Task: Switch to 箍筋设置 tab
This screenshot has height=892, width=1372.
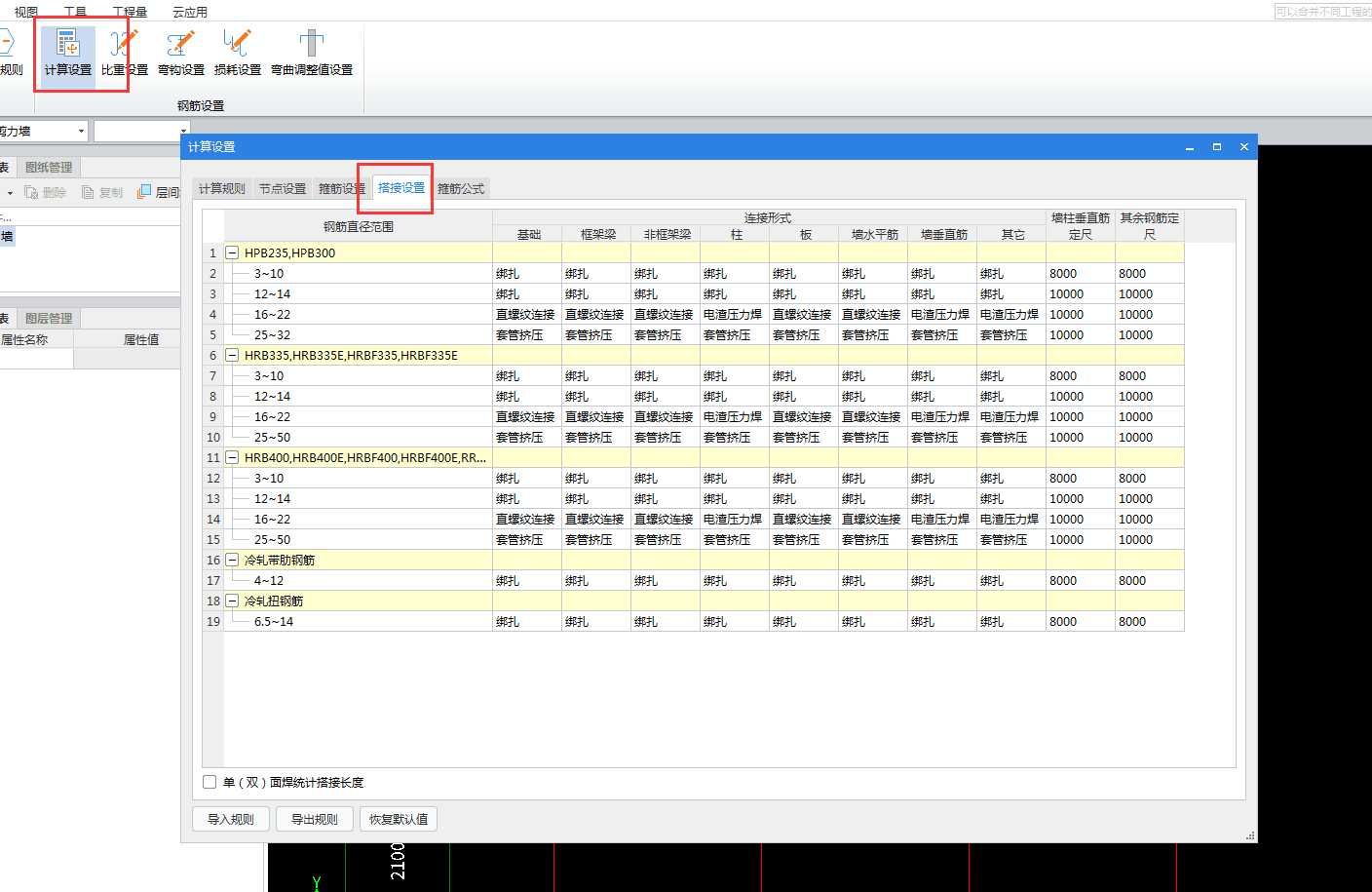Action: (x=342, y=188)
